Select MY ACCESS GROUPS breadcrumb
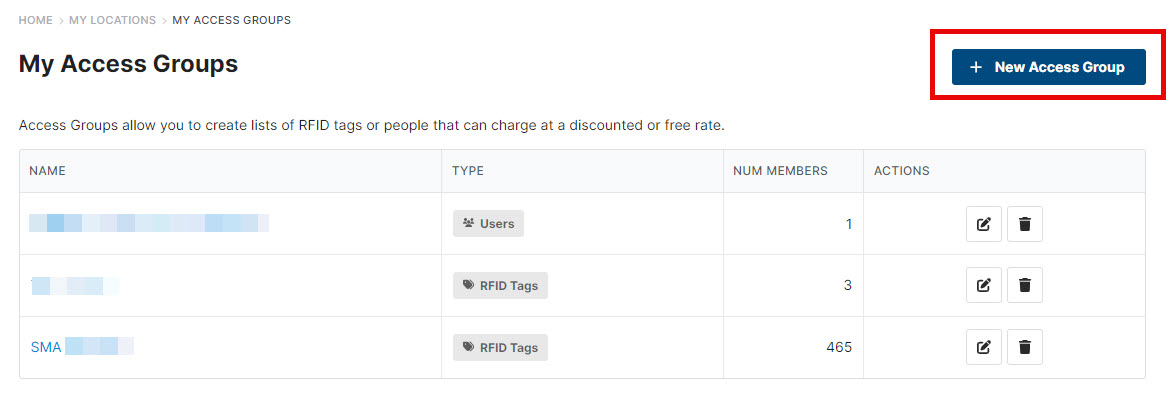Screen dimensions: 1173x399 click(231, 20)
